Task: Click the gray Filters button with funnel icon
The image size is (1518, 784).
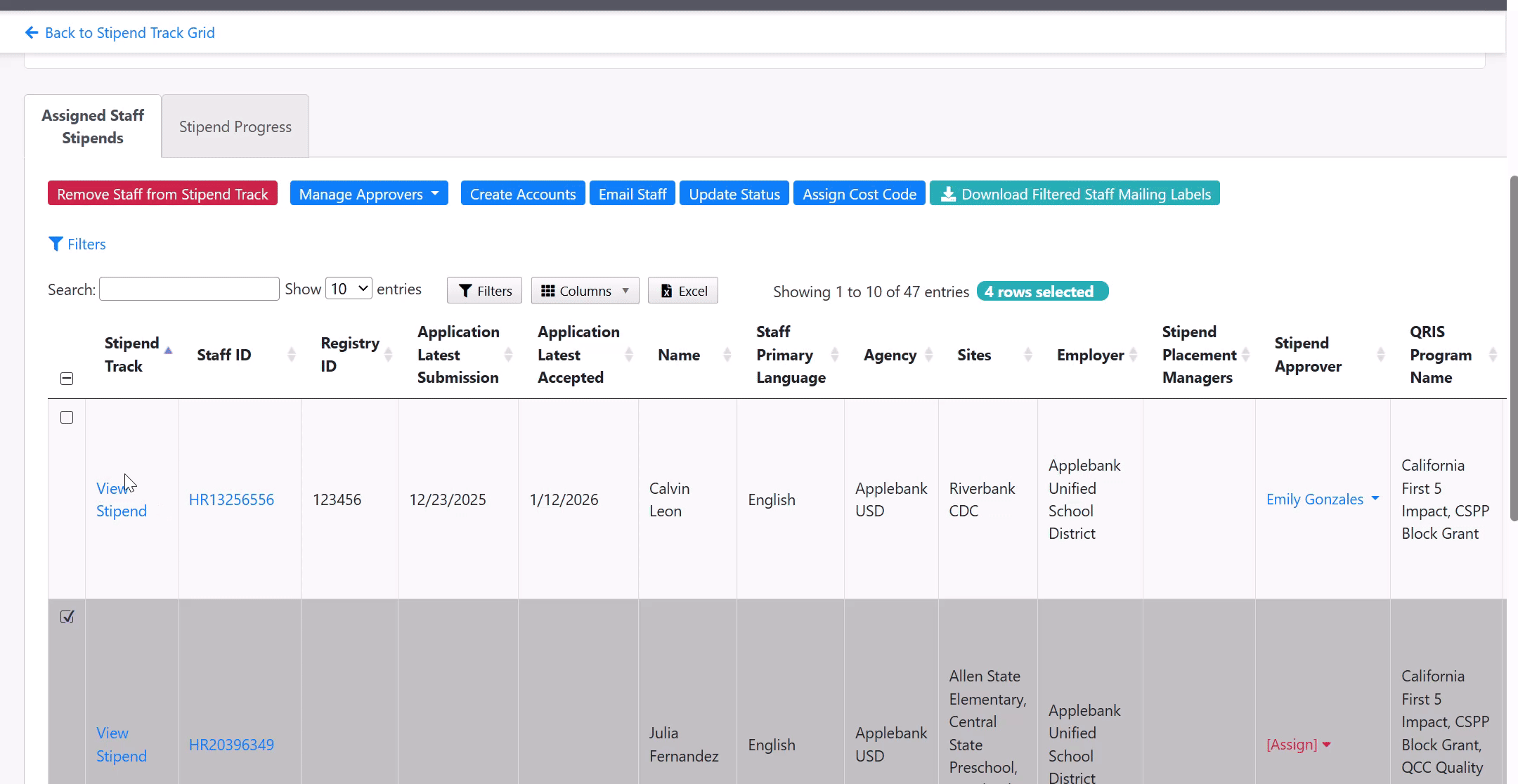Action: [484, 291]
